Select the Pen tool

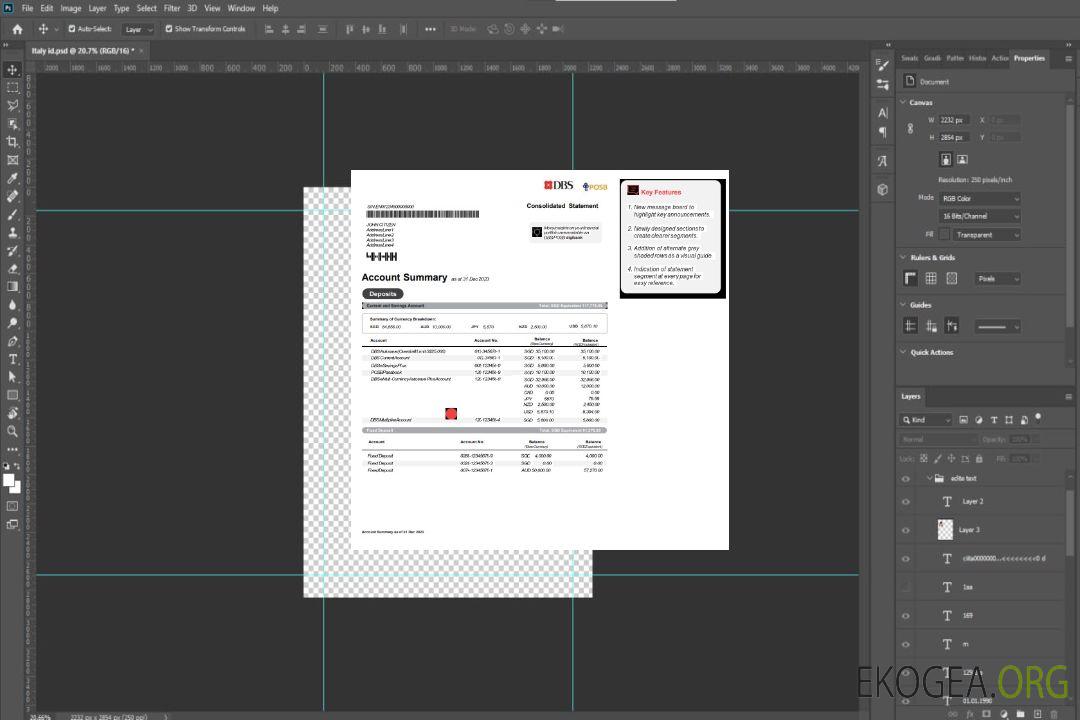click(x=12, y=341)
